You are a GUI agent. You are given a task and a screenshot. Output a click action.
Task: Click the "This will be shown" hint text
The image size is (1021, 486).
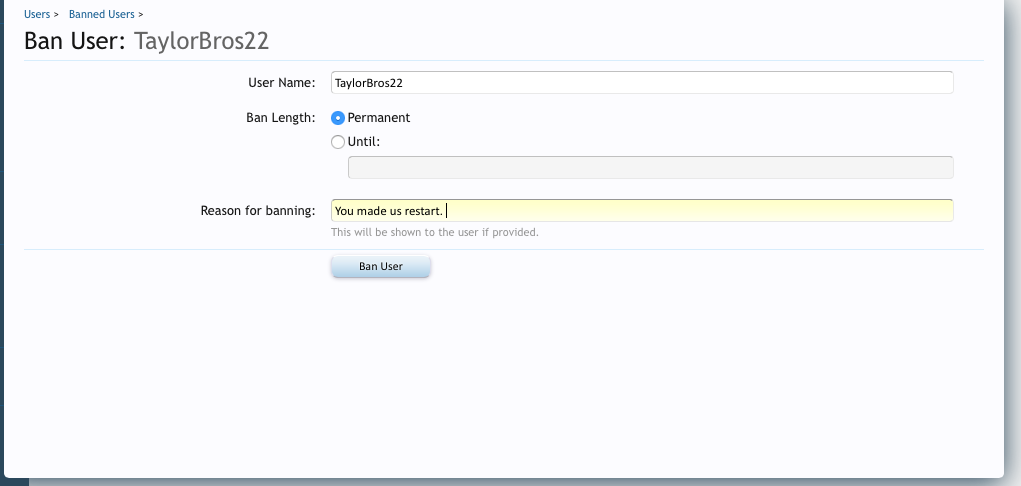[435, 232]
